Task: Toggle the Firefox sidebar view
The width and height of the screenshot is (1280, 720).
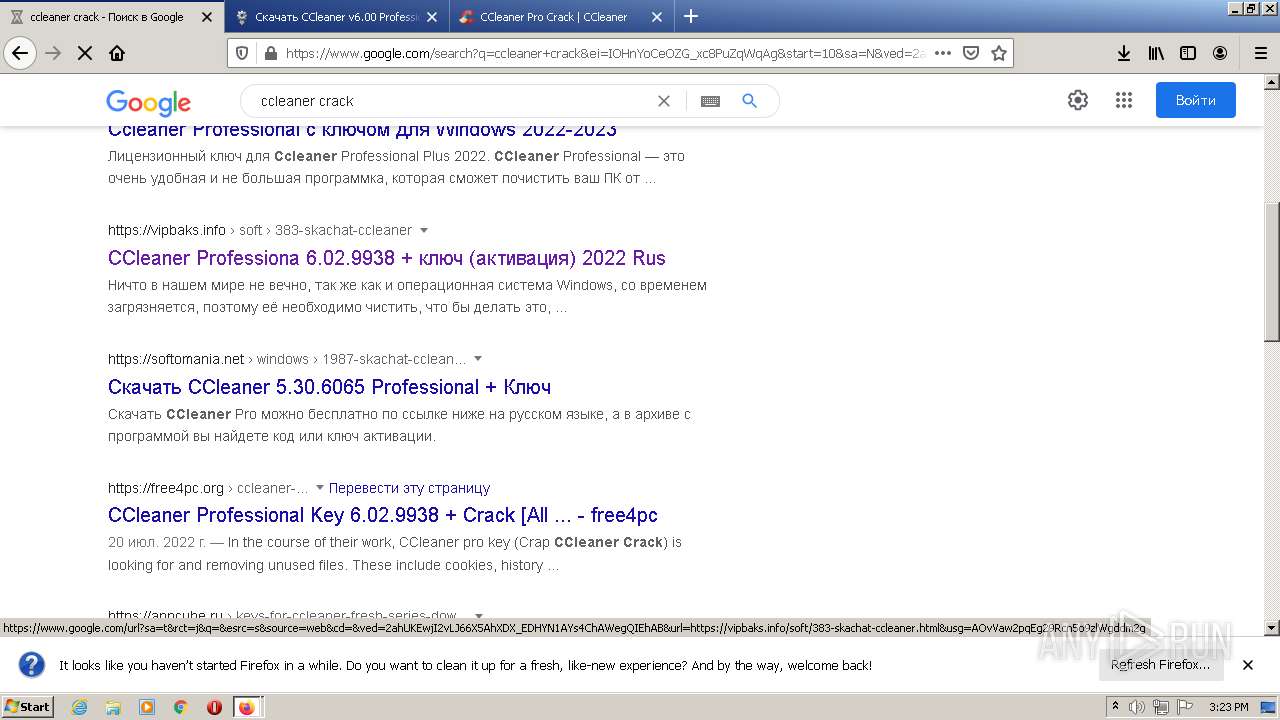Action: point(1188,53)
